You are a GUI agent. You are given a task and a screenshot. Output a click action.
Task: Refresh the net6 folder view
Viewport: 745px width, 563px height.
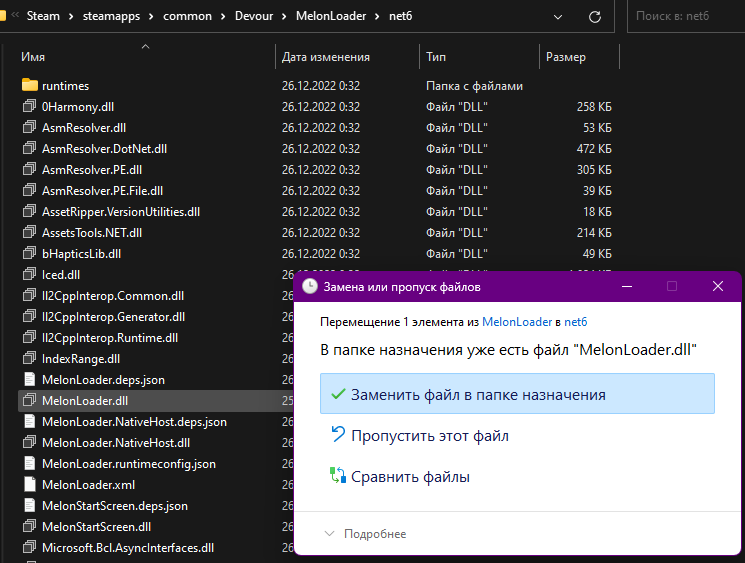pyautogui.click(x=594, y=17)
